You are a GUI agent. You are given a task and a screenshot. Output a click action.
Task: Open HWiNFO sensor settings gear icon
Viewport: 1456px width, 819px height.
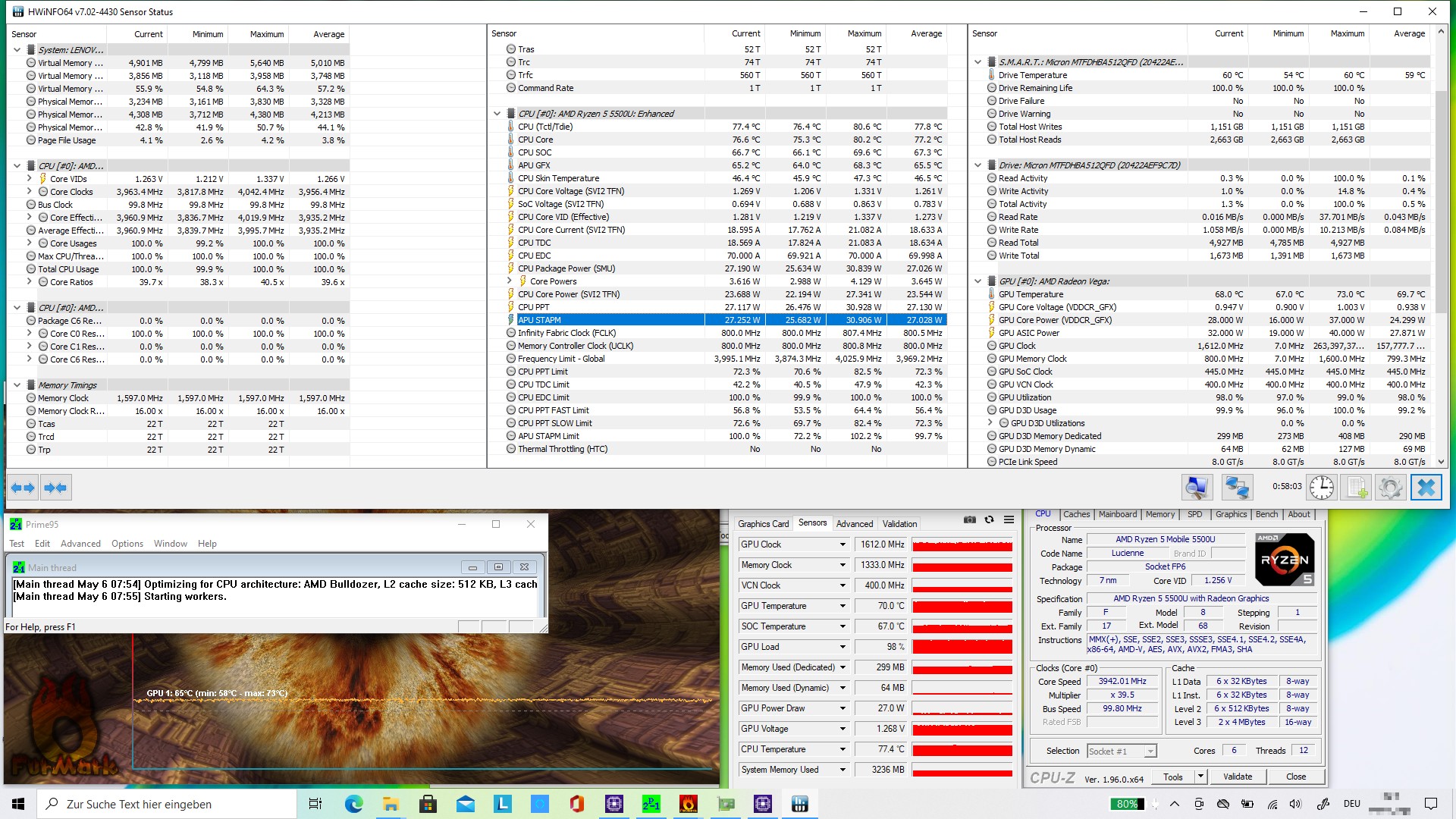[1390, 488]
